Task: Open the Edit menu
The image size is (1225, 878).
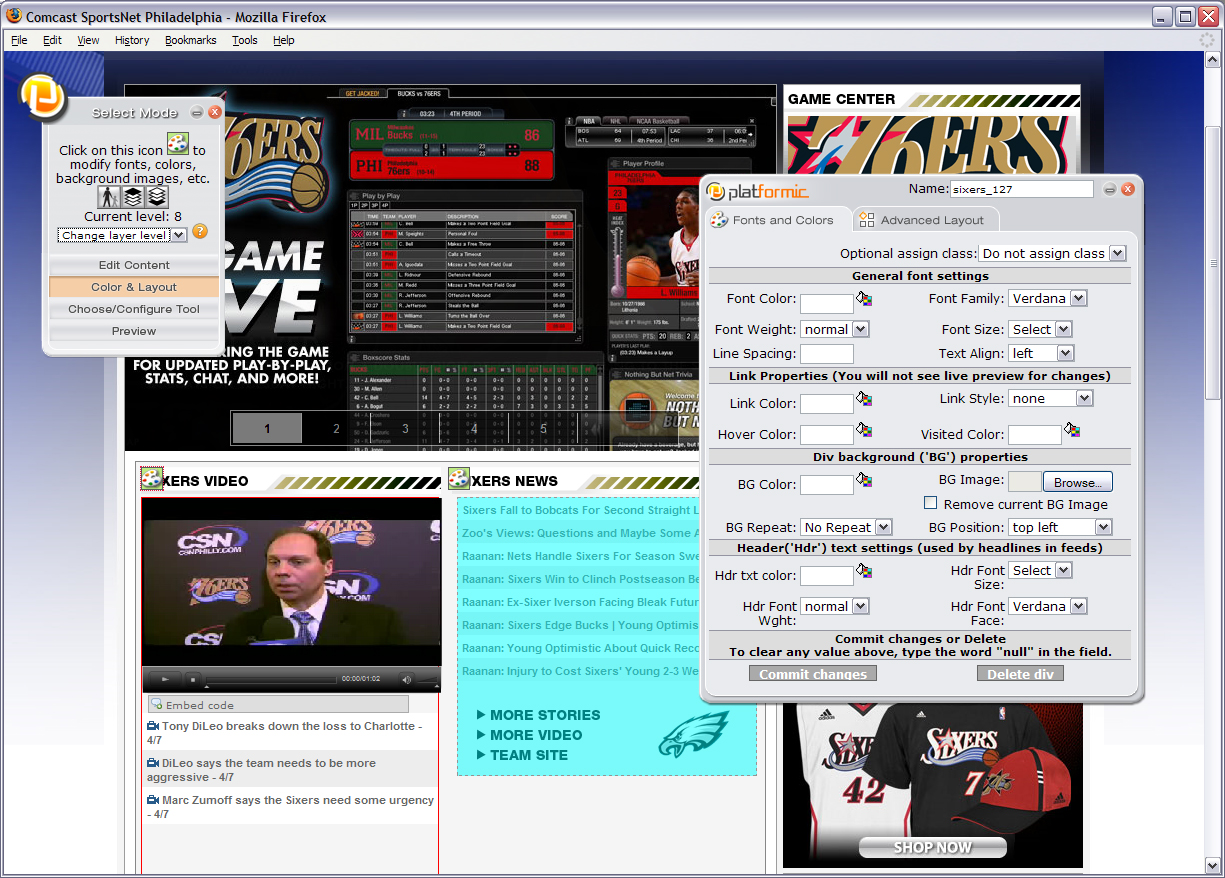Action: 52,40
